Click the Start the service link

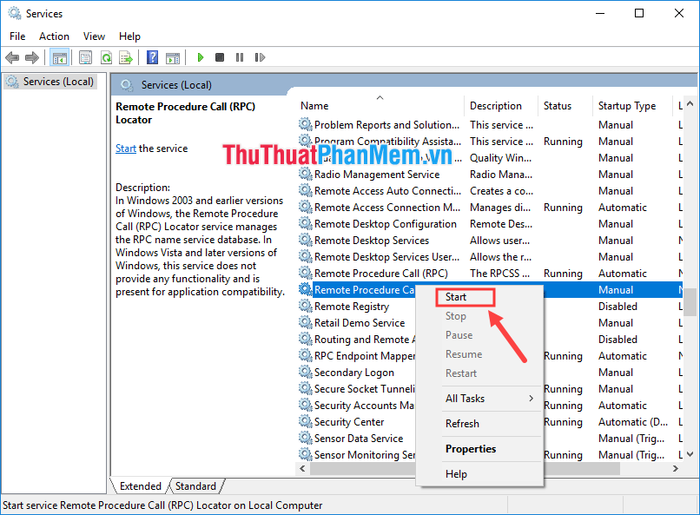point(125,149)
